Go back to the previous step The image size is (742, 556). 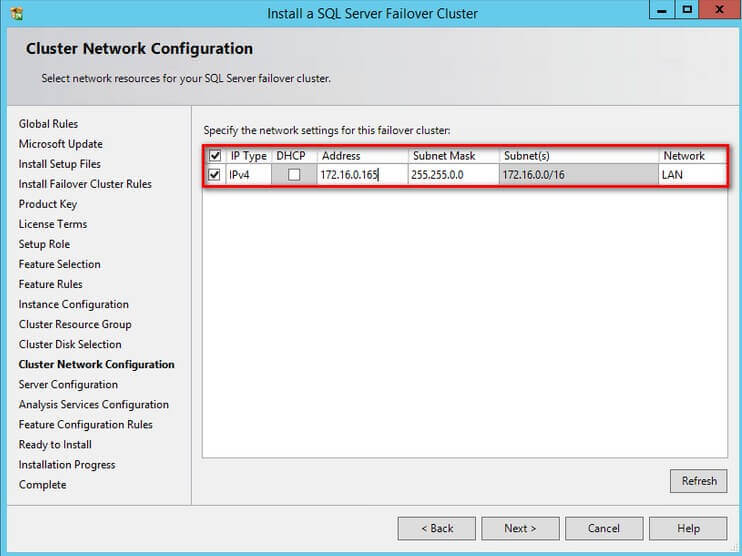coord(436,528)
